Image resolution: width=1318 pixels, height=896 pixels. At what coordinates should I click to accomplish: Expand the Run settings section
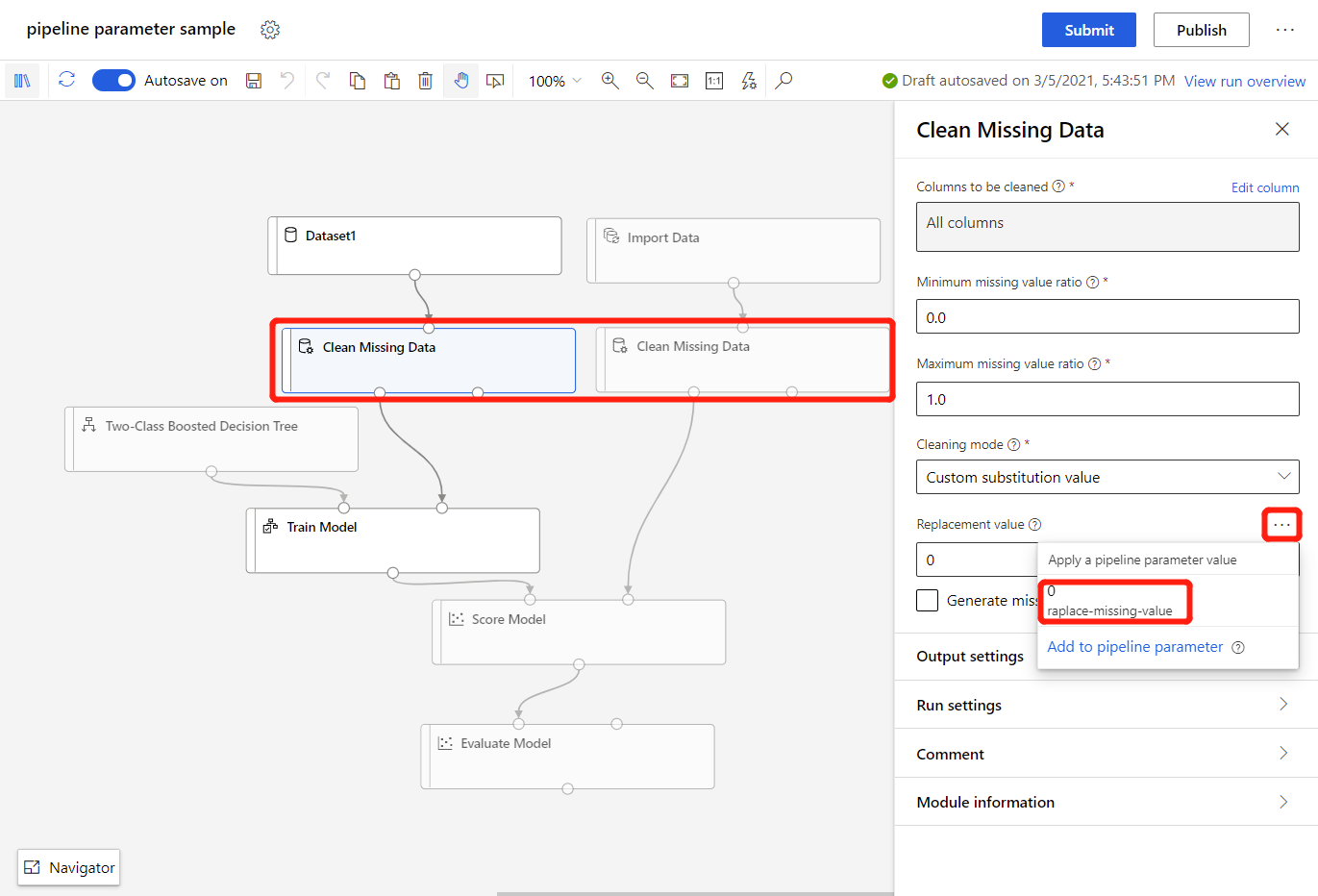tap(1106, 705)
